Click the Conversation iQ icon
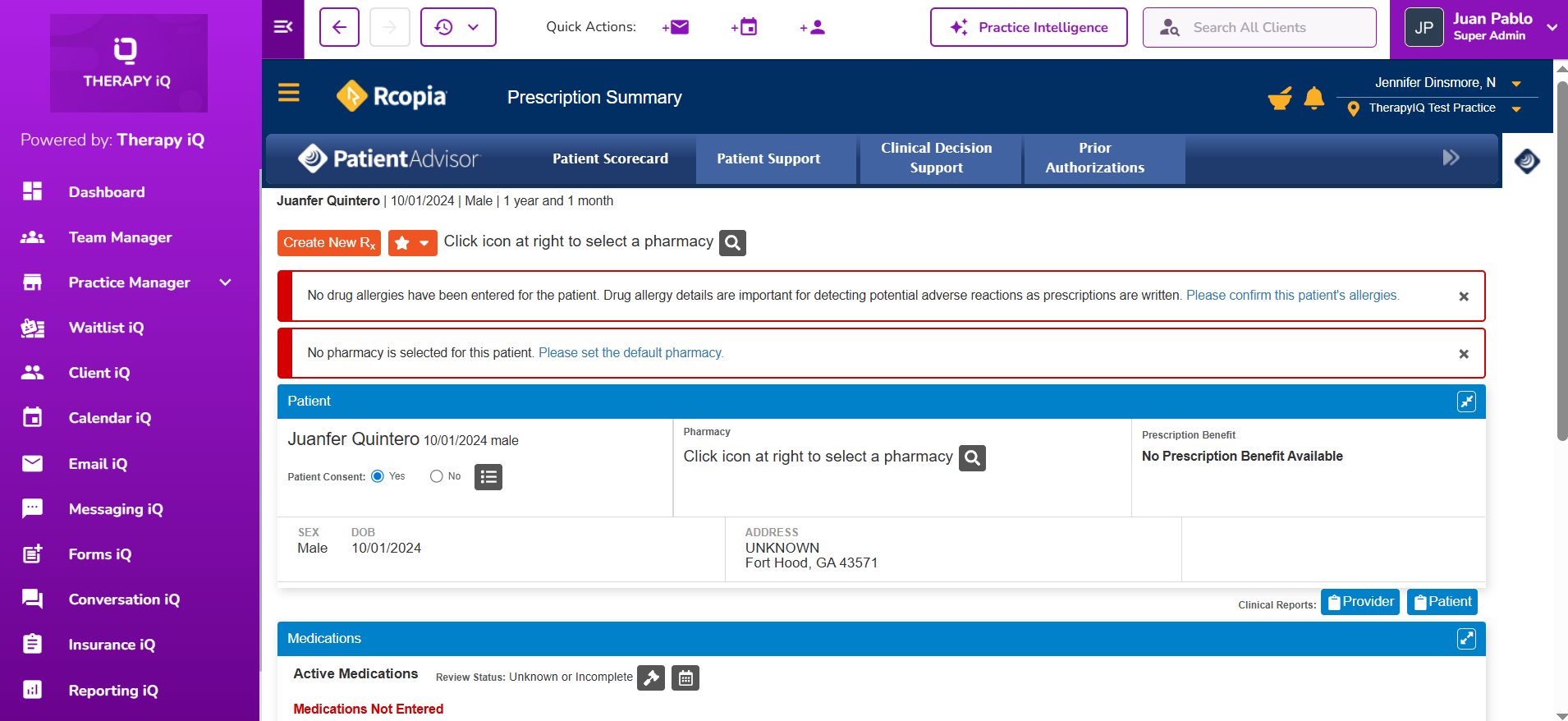Image resolution: width=1568 pixels, height=721 pixels. coord(33,599)
